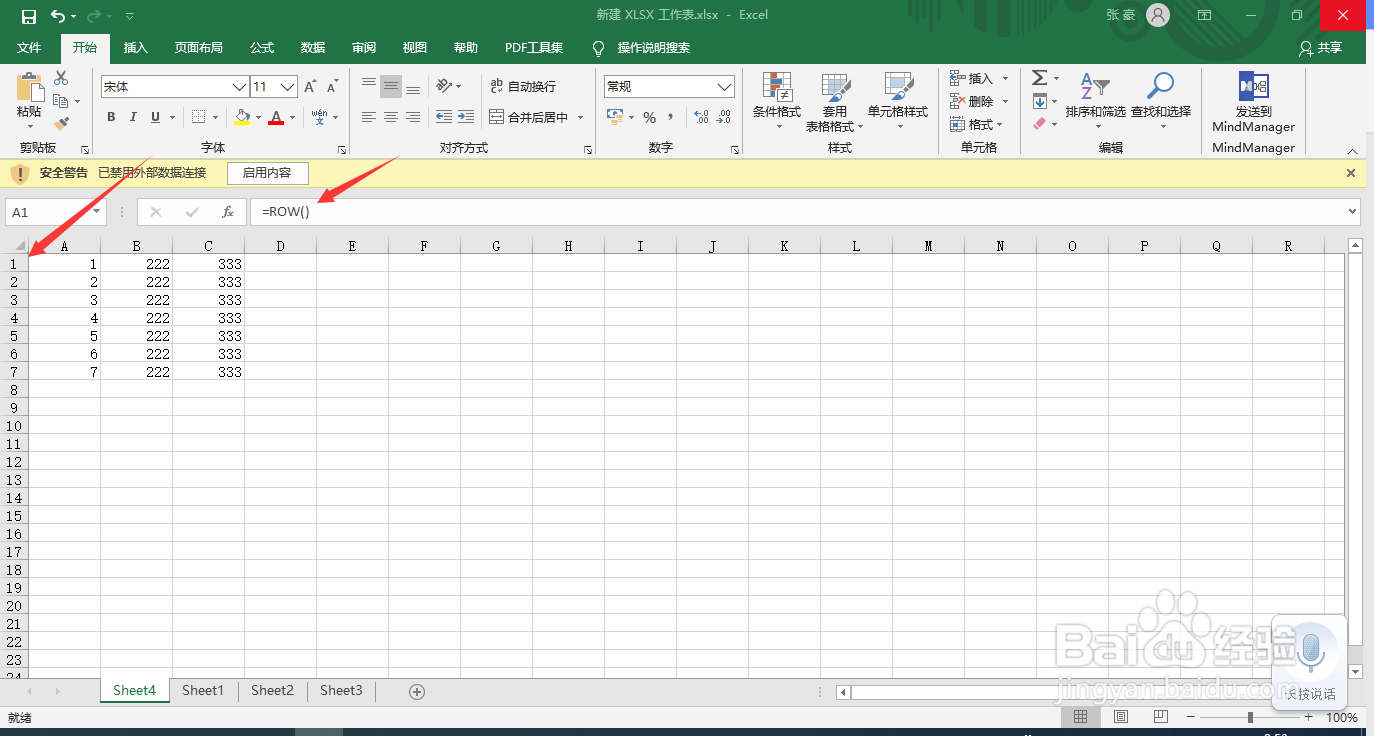Open the font name dropdown 宋体
Image resolution: width=1374 pixels, height=736 pixels.
239,87
